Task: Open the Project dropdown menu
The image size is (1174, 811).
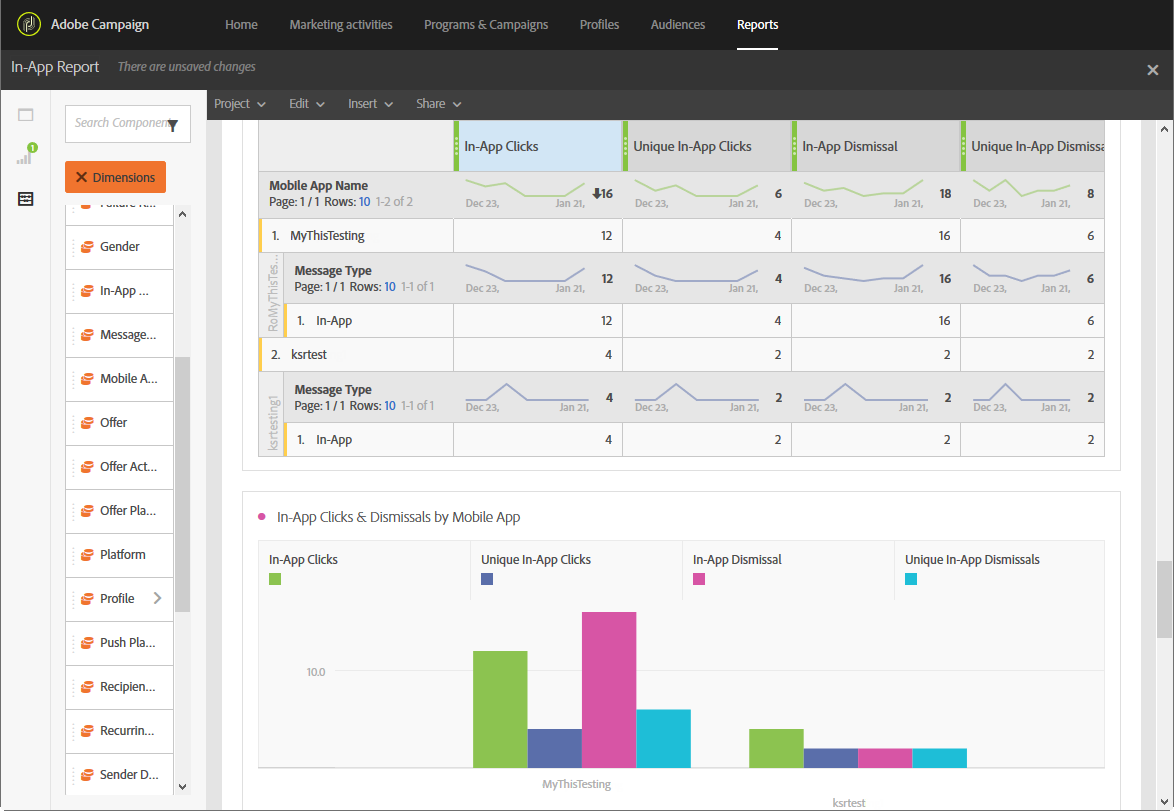Action: [240, 104]
